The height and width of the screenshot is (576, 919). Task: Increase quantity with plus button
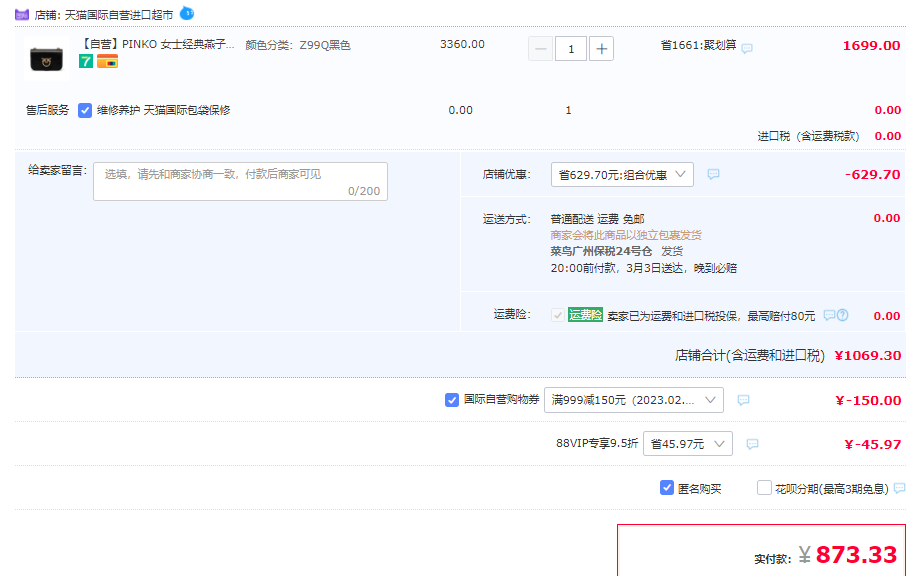[x=601, y=49]
